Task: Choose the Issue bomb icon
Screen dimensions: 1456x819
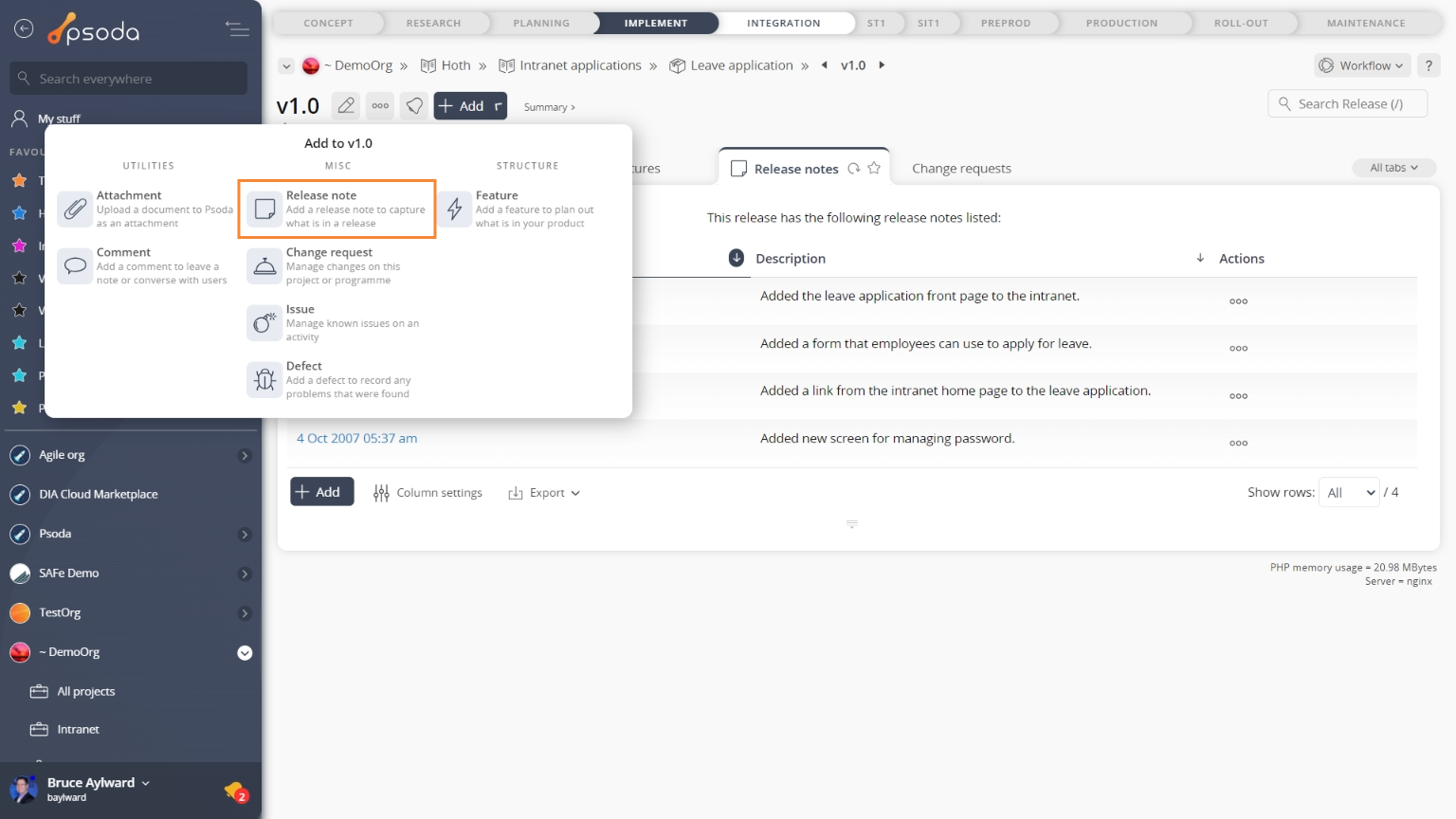Action: (264, 322)
